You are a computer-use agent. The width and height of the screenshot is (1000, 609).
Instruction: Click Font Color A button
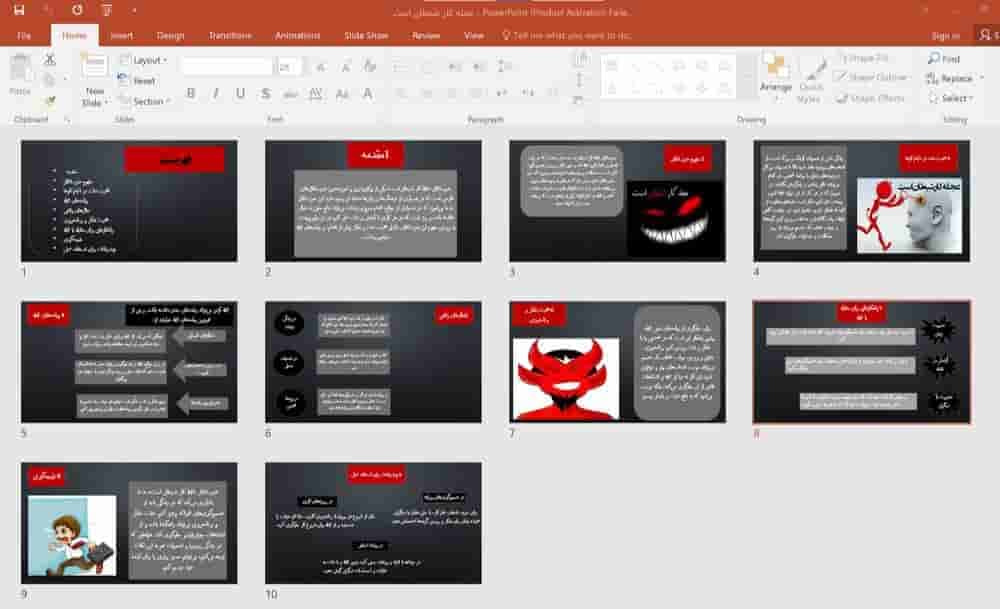tap(368, 94)
